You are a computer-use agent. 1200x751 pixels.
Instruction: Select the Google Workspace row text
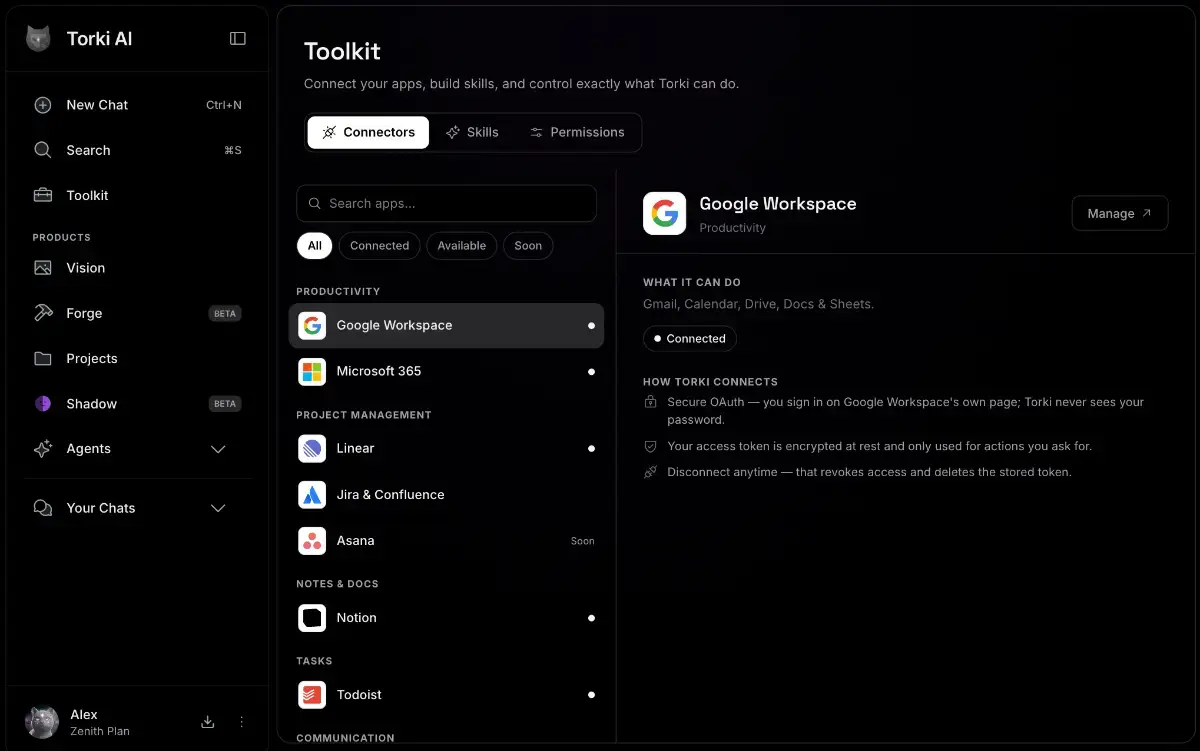394,326
